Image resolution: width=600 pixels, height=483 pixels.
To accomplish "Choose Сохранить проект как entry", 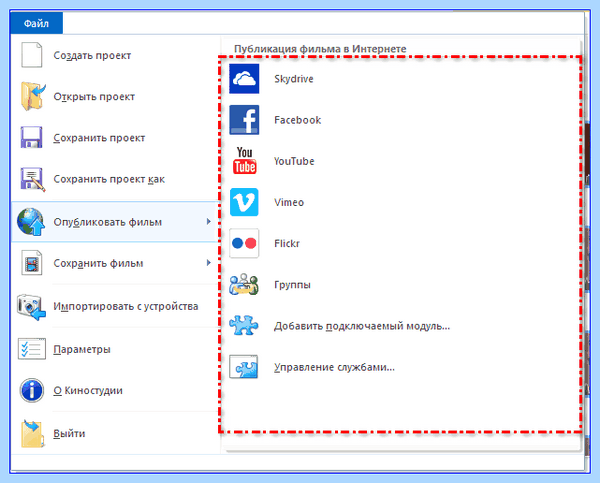I will tap(115, 179).
